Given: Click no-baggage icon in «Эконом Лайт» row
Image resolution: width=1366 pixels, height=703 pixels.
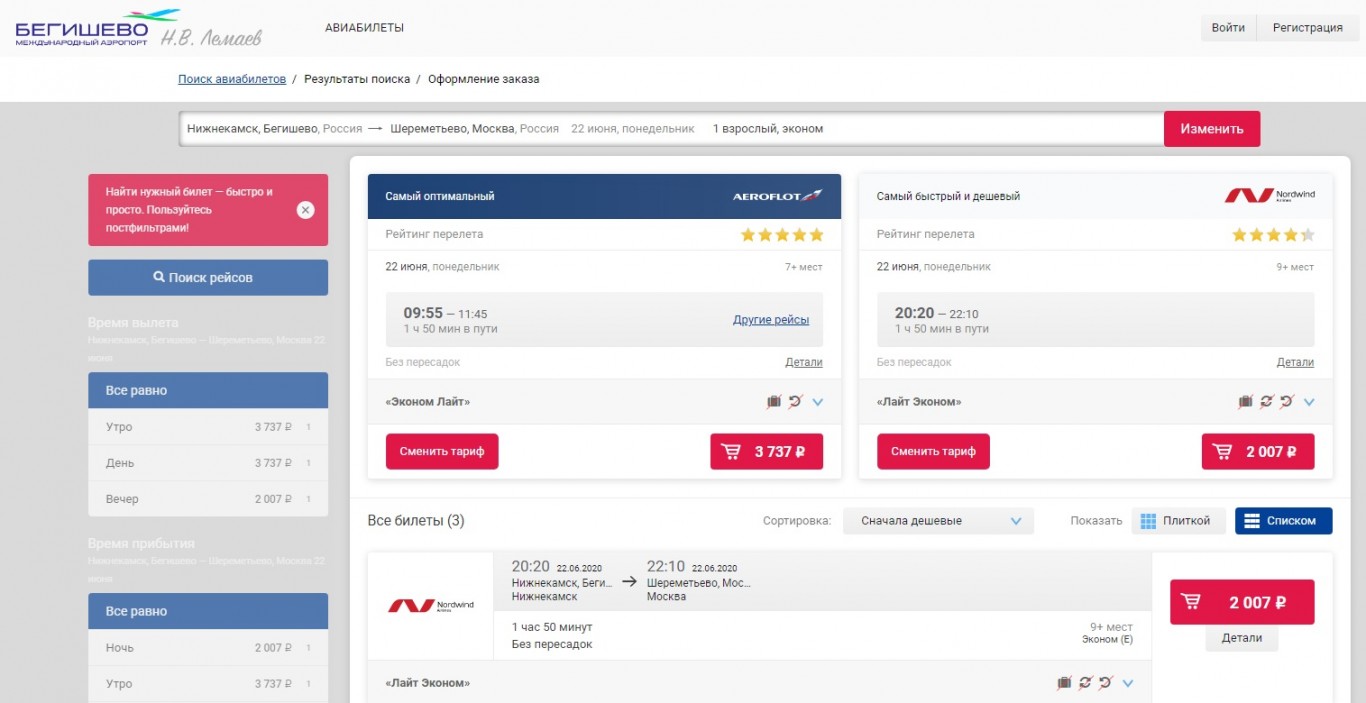Looking at the screenshot, I should [774, 402].
